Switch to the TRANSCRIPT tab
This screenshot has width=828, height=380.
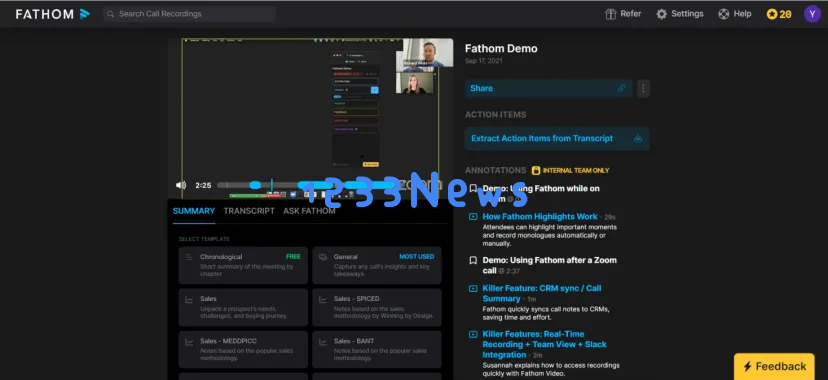249,211
